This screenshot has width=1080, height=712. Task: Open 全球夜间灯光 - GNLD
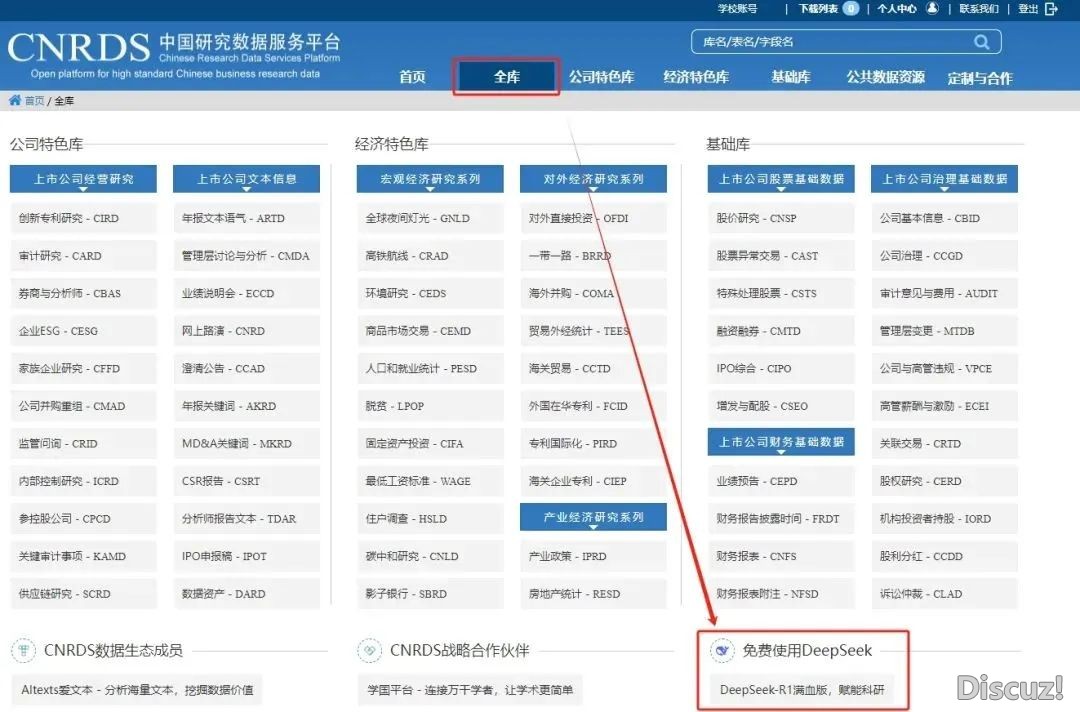coord(430,218)
